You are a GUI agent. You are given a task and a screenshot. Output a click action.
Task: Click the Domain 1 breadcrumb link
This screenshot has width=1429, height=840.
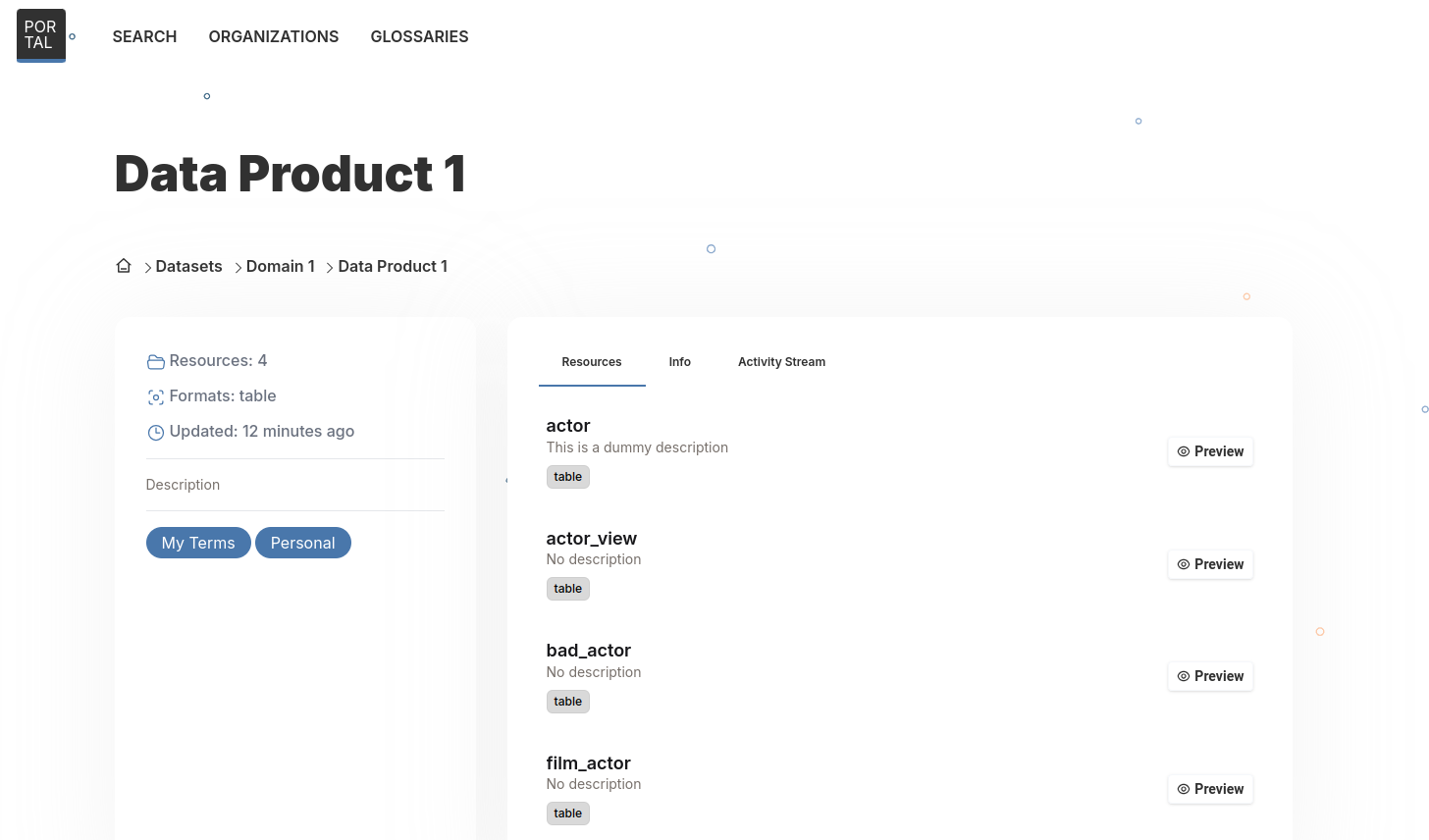281,266
